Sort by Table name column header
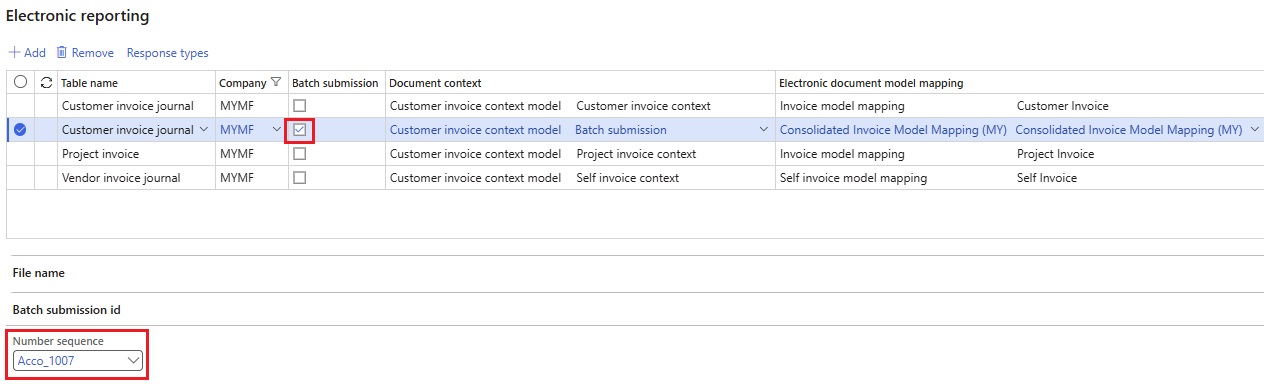The height and width of the screenshot is (390, 1271). point(90,83)
